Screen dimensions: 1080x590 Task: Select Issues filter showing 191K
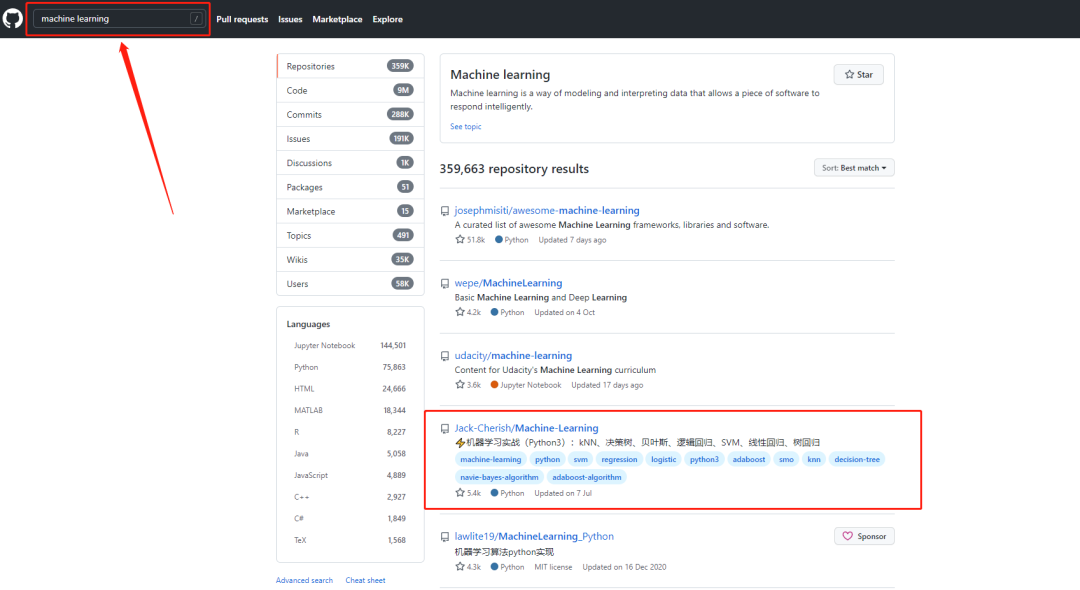pyautogui.click(x=350, y=138)
